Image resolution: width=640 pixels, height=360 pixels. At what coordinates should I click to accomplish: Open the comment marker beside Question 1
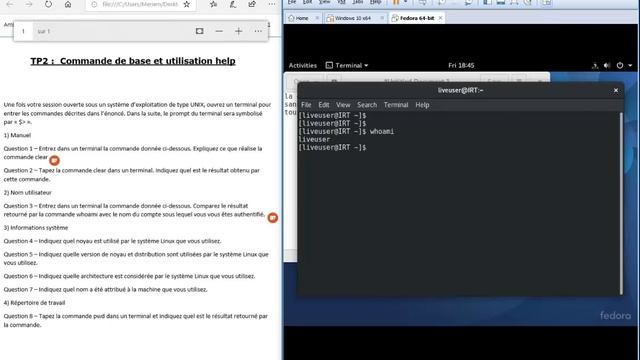(54, 160)
